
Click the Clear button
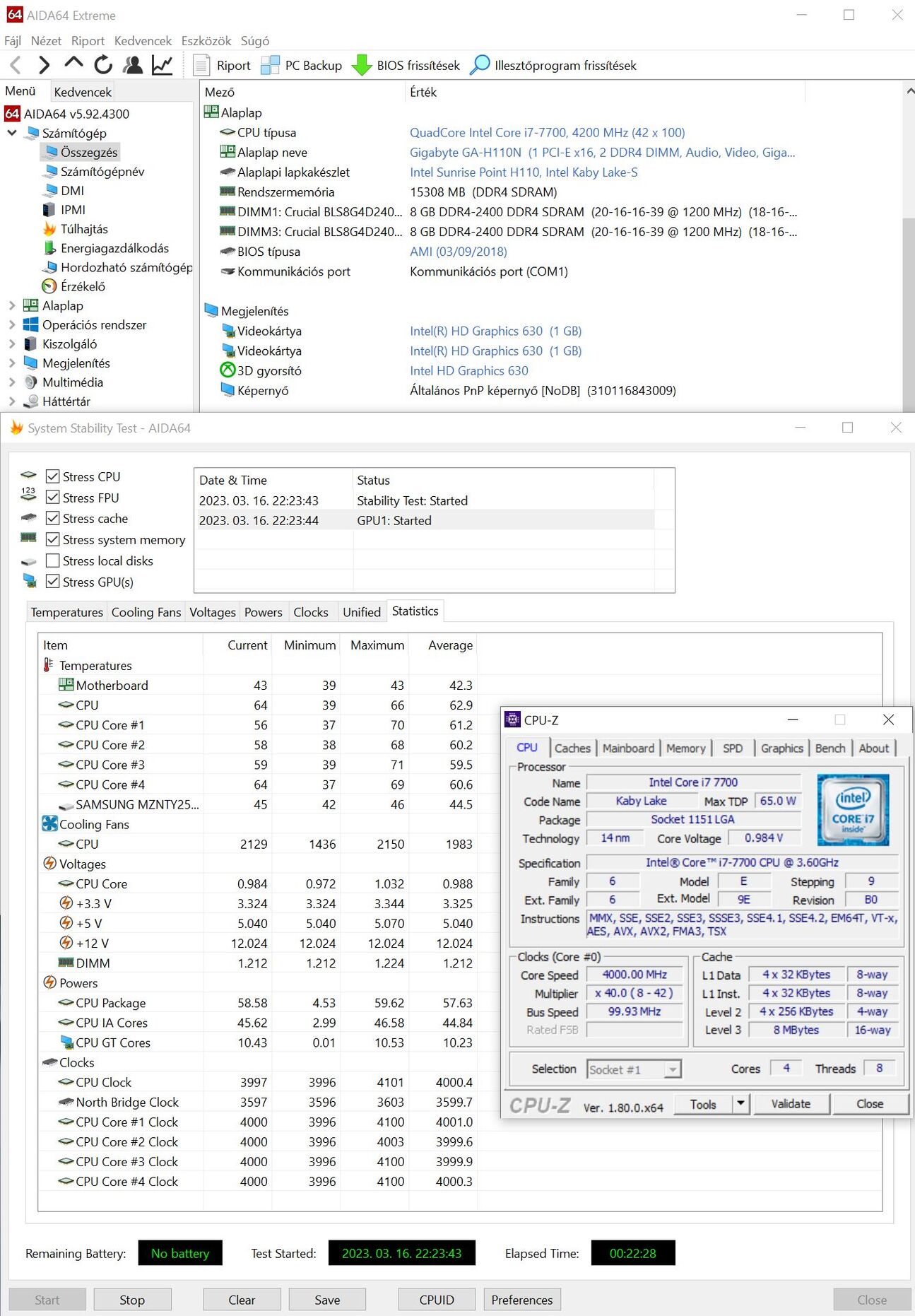coord(242,1300)
